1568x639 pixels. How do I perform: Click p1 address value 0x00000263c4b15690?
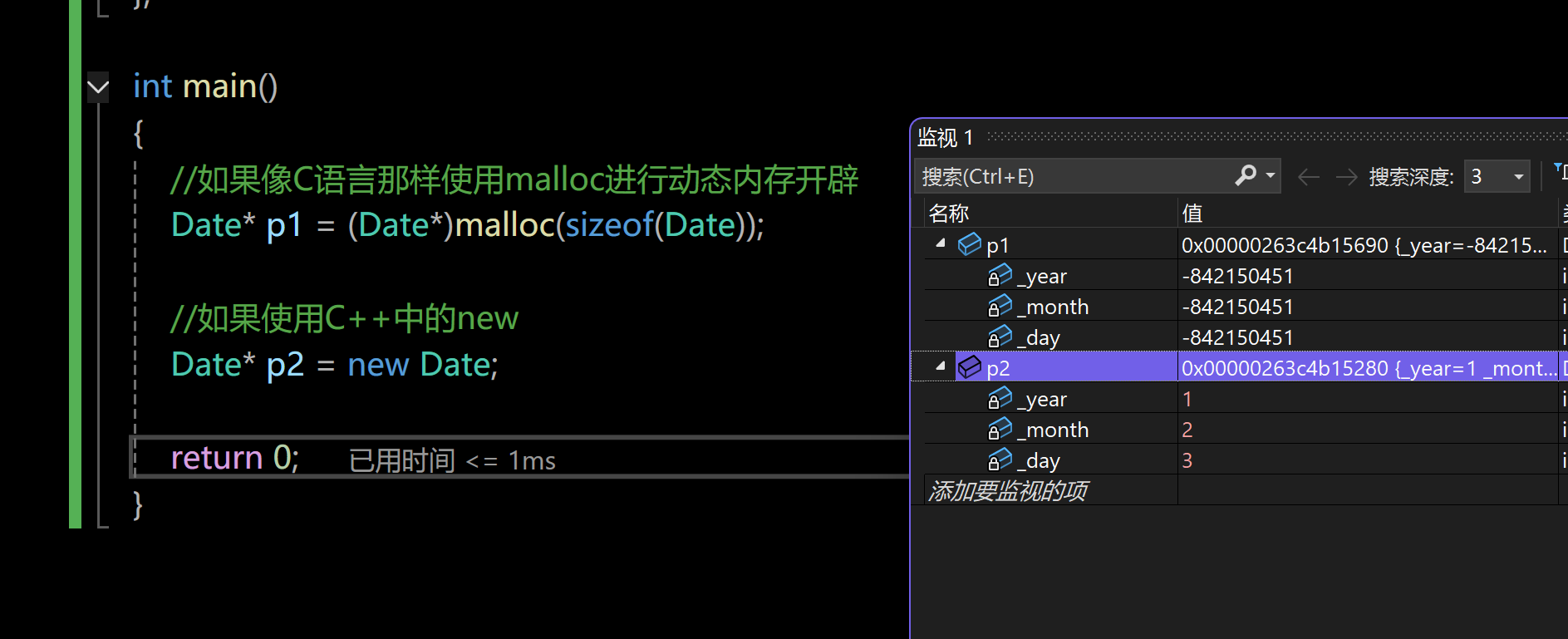pyautogui.click(x=1285, y=245)
